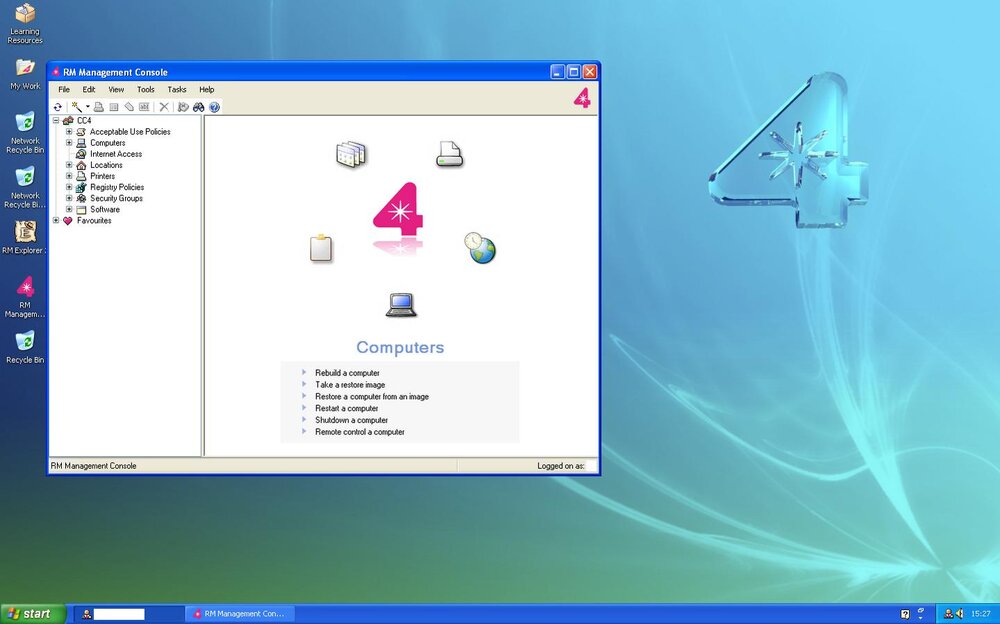Click the stacked windows icon in main pane
1000x624 pixels.
tap(351, 154)
